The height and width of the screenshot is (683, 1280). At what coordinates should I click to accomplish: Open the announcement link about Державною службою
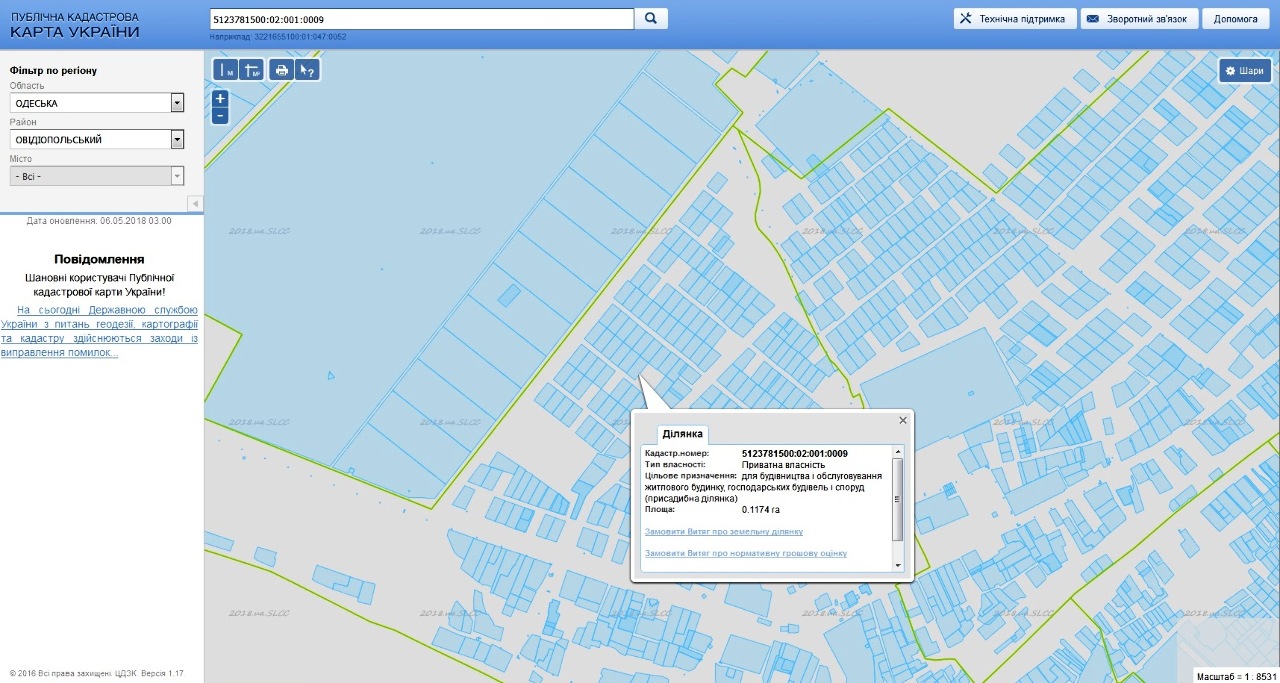(100, 332)
